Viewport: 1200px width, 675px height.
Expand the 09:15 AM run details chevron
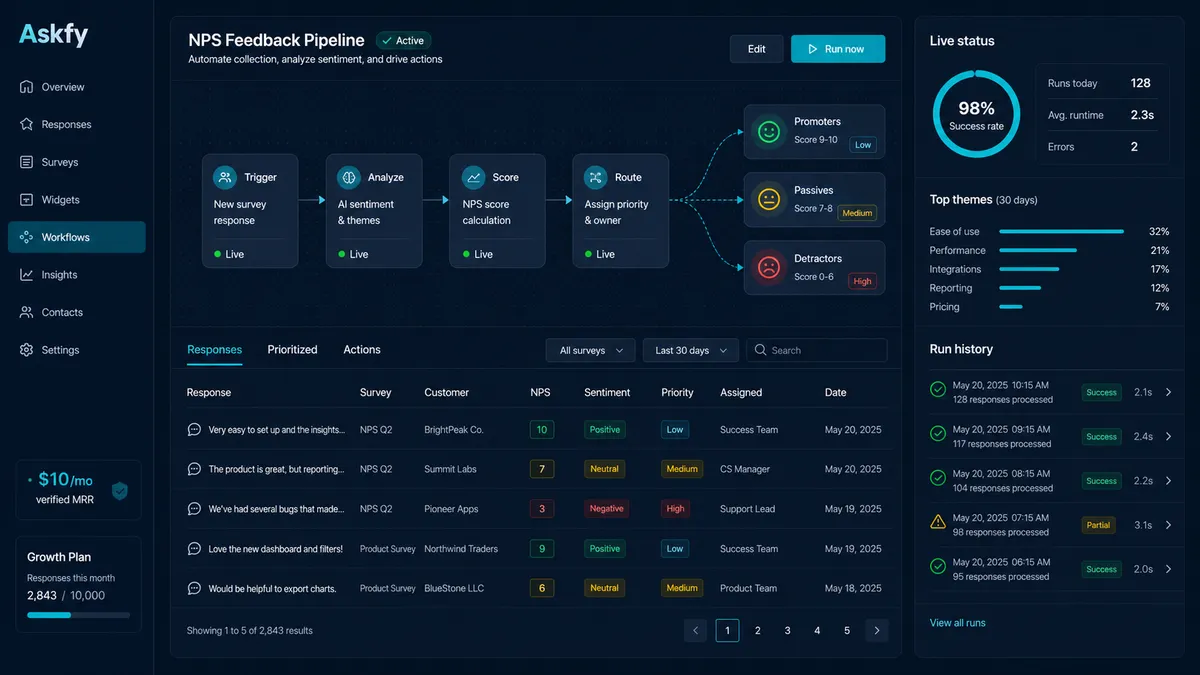point(1169,436)
